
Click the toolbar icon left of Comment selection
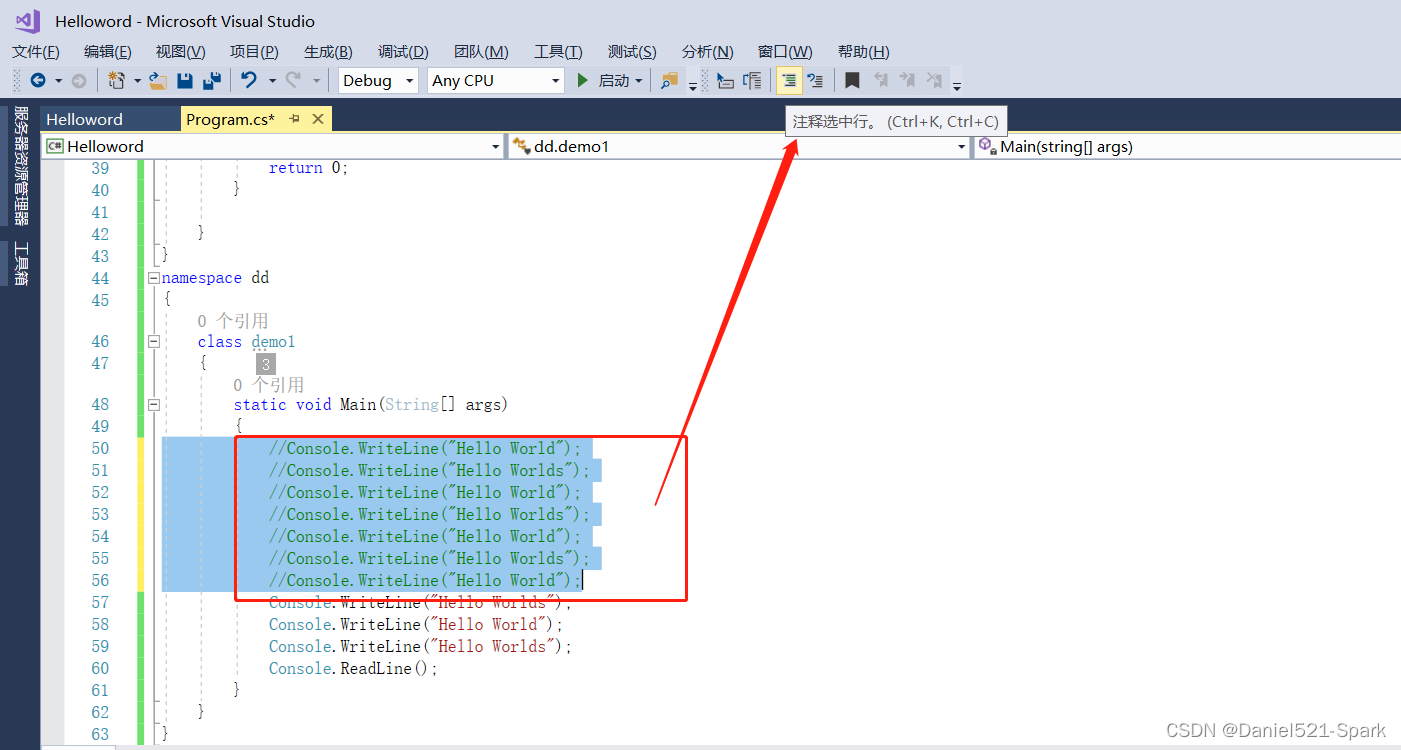(753, 80)
